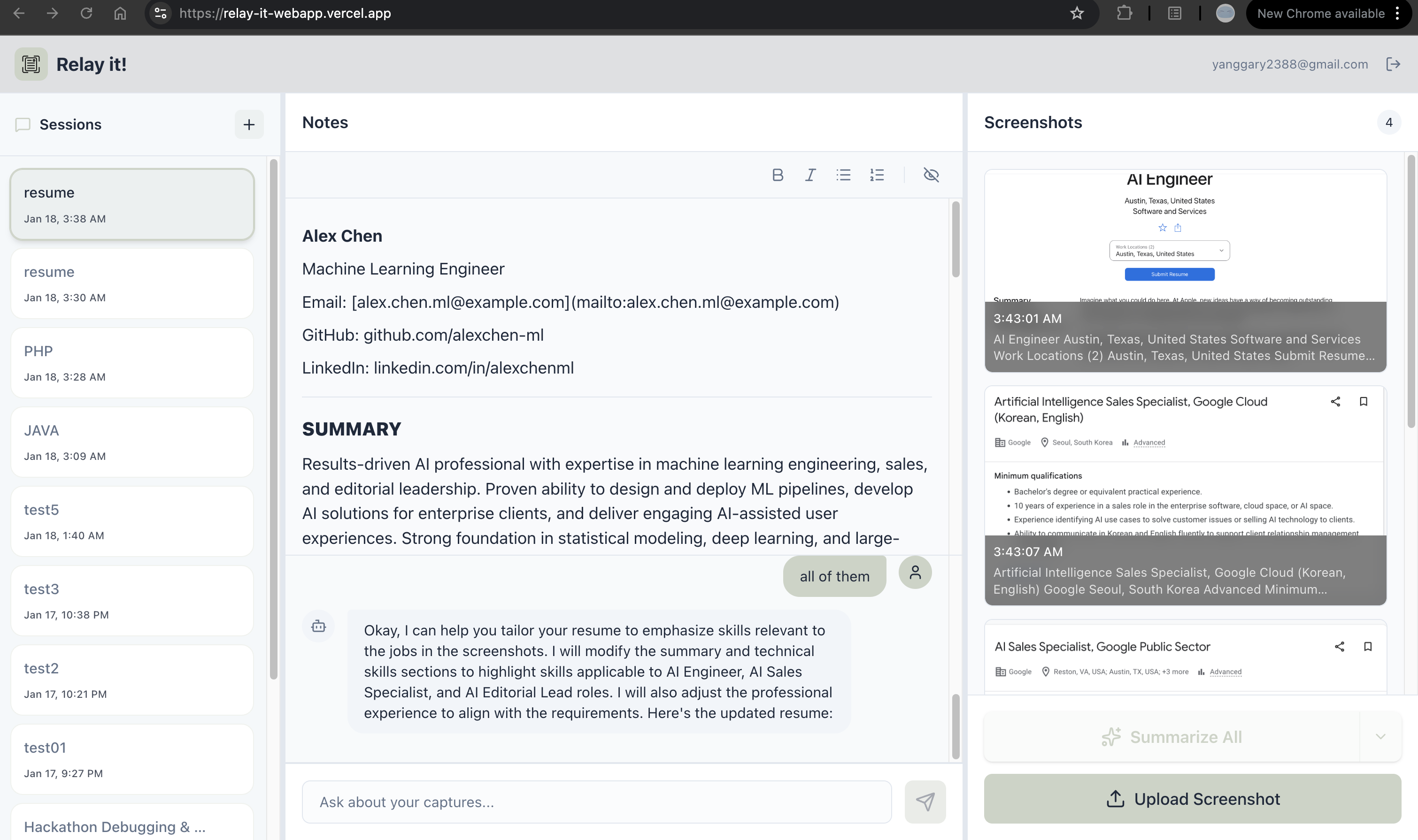The image size is (1418, 840).
Task: Open the Chrome extensions puzzle icon
Action: [x=1124, y=14]
